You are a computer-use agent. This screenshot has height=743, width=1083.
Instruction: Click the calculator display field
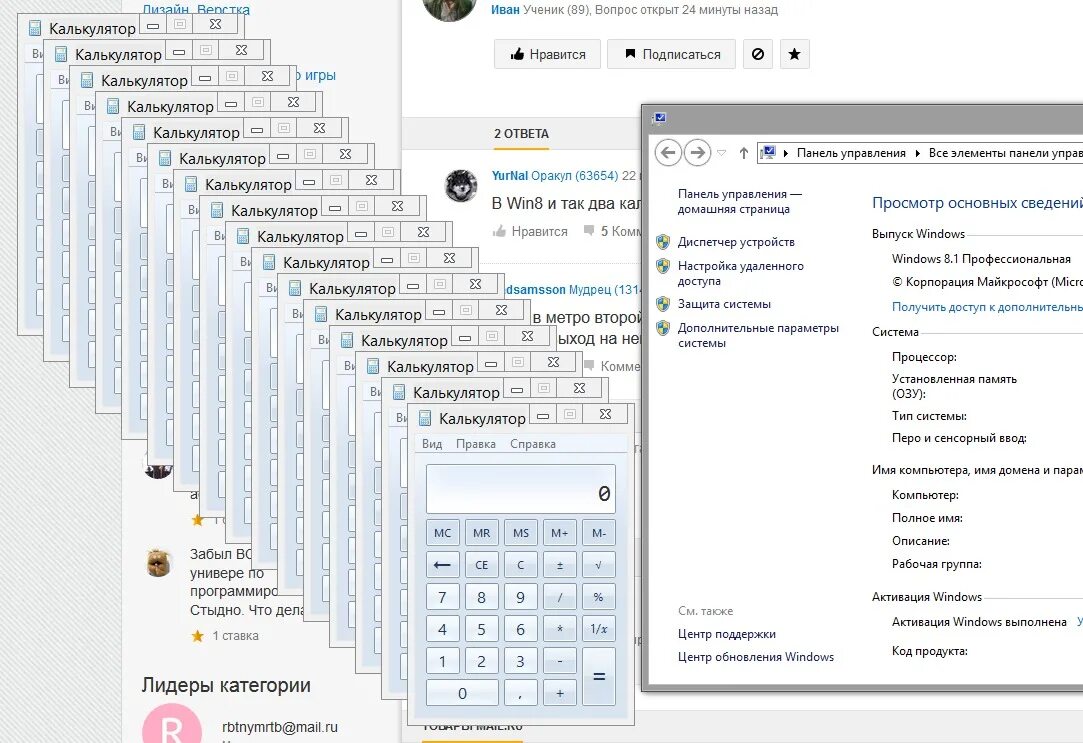pos(521,489)
